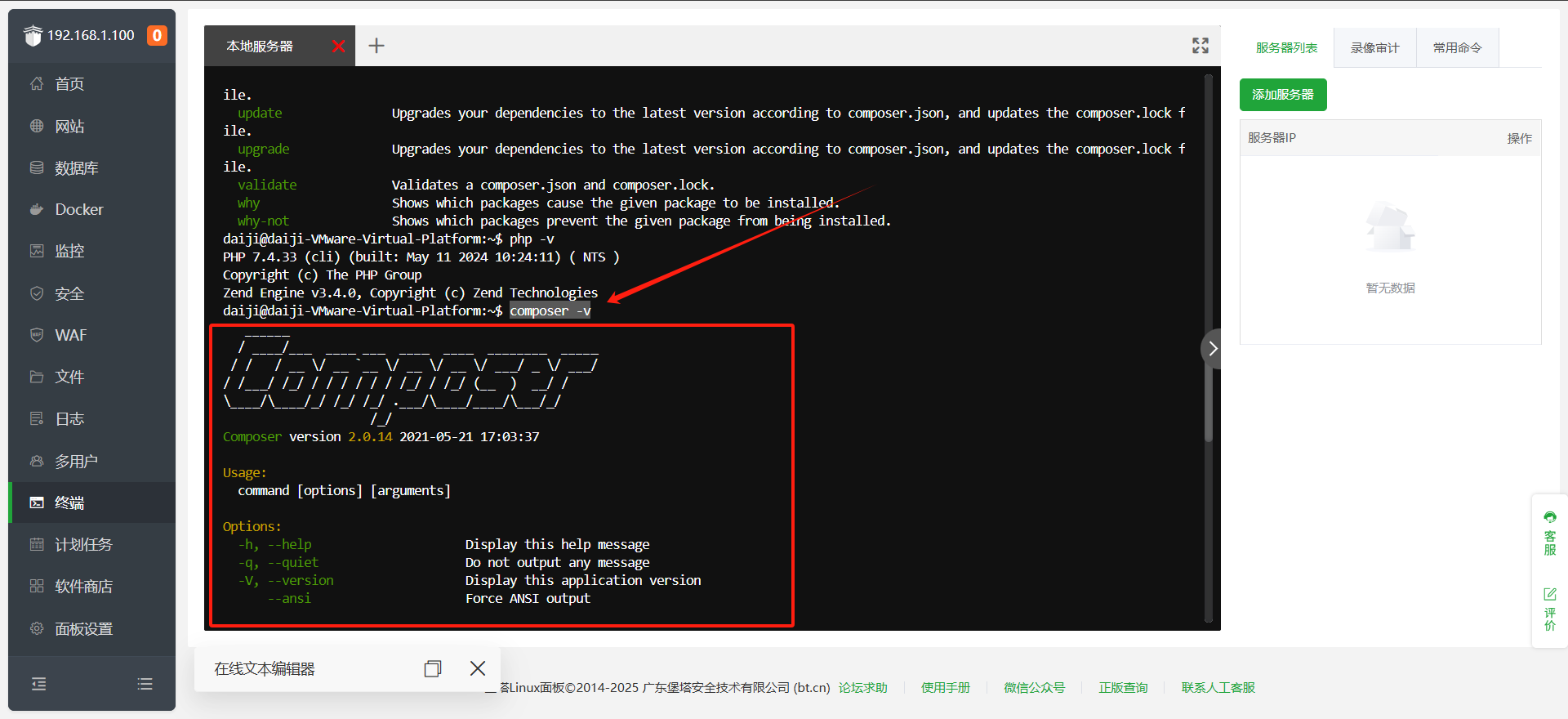Open the 使用手册 link
The height and width of the screenshot is (719, 1568).
pyautogui.click(x=946, y=687)
